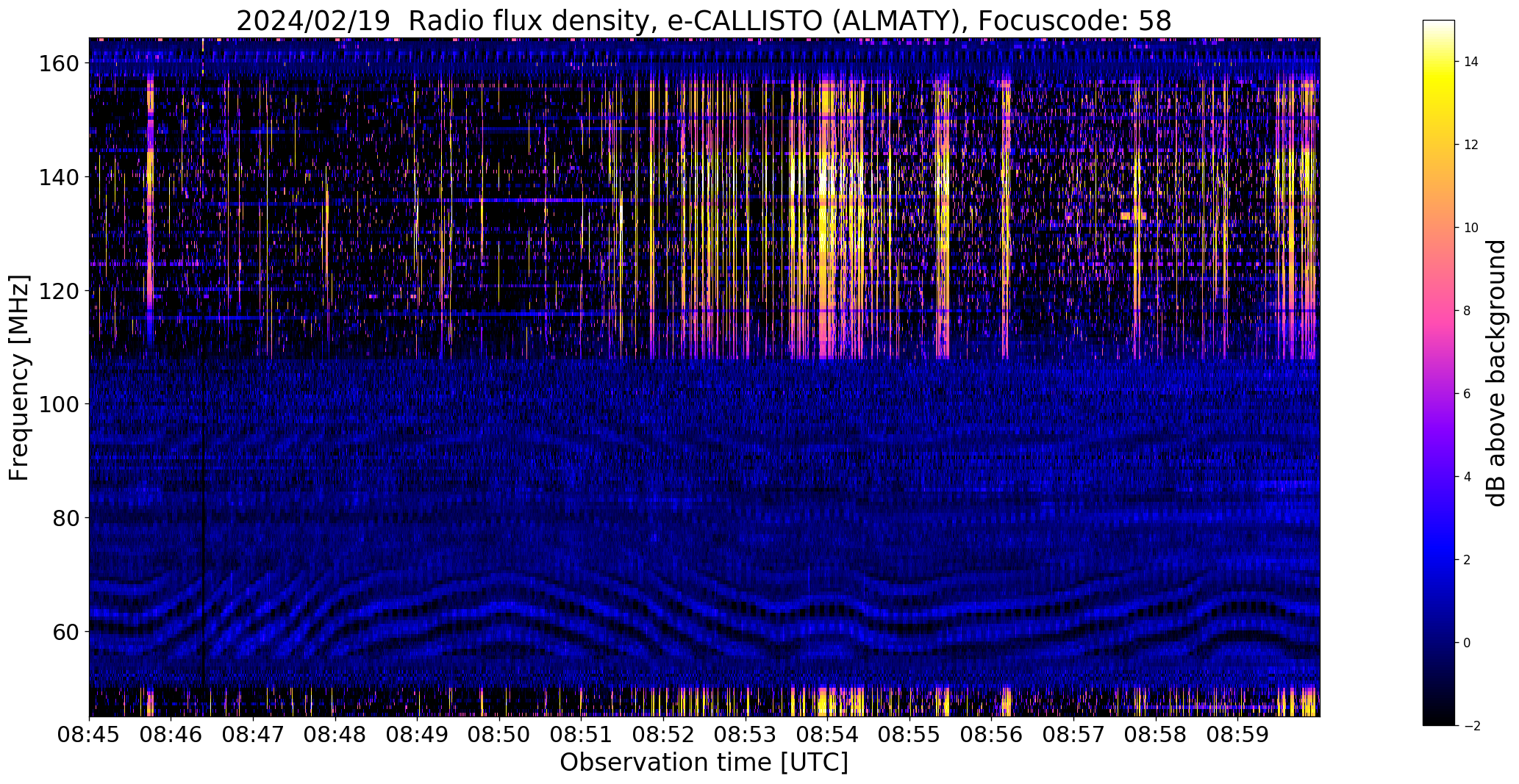
Task: Click the 120 tick on frequency axis
Action: pyautogui.click(x=58, y=291)
